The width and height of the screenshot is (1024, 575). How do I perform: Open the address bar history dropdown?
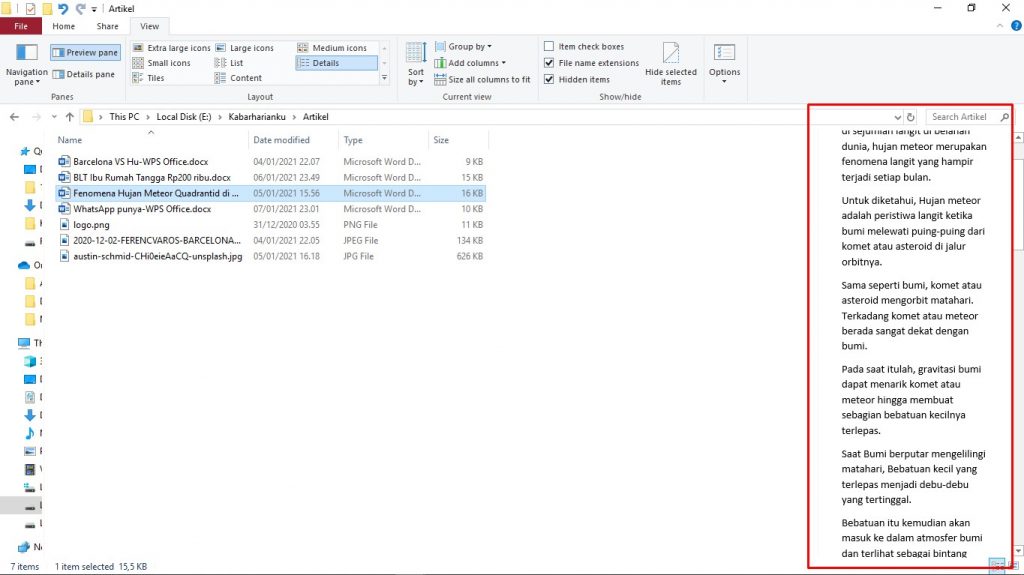pyautogui.click(x=897, y=117)
